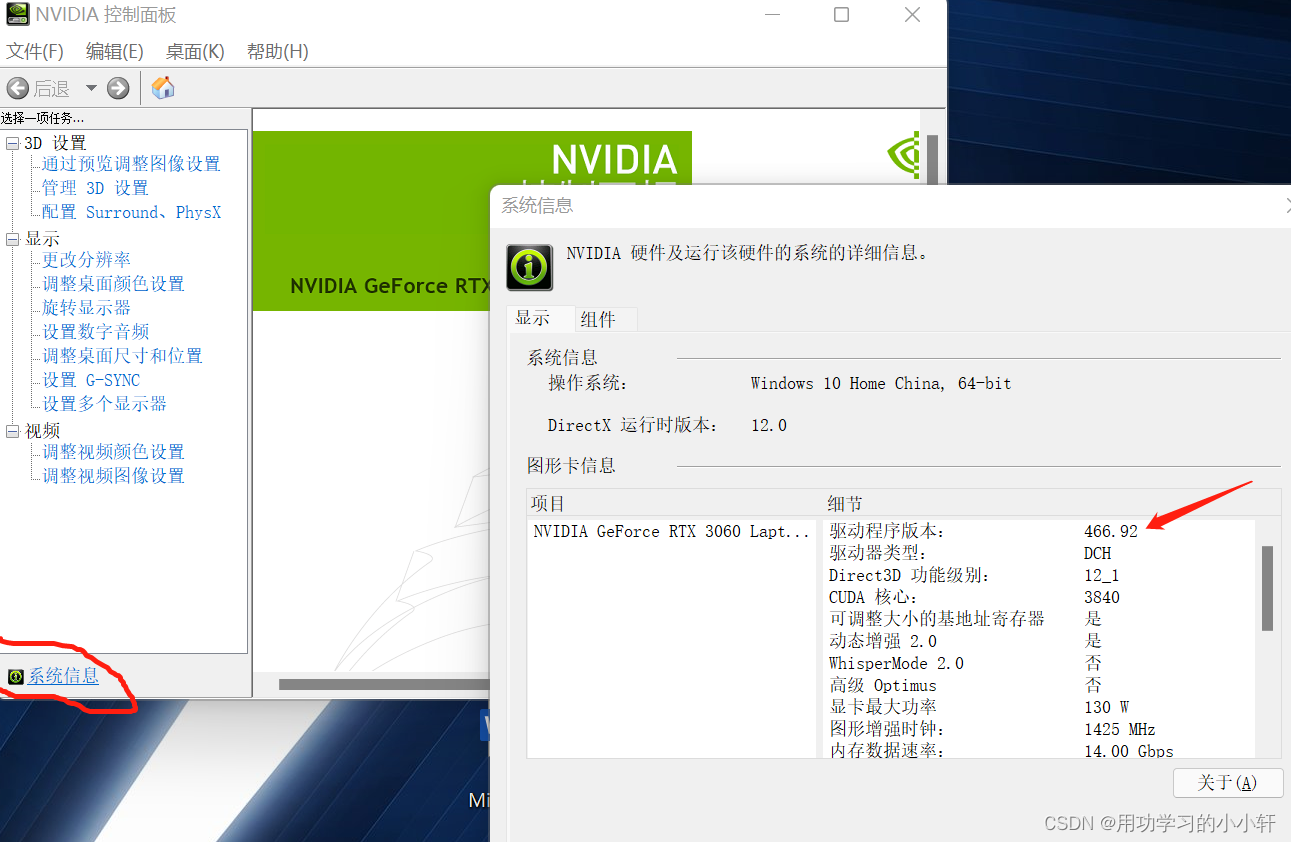Open 调整桌面尺寸和位置

point(122,356)
